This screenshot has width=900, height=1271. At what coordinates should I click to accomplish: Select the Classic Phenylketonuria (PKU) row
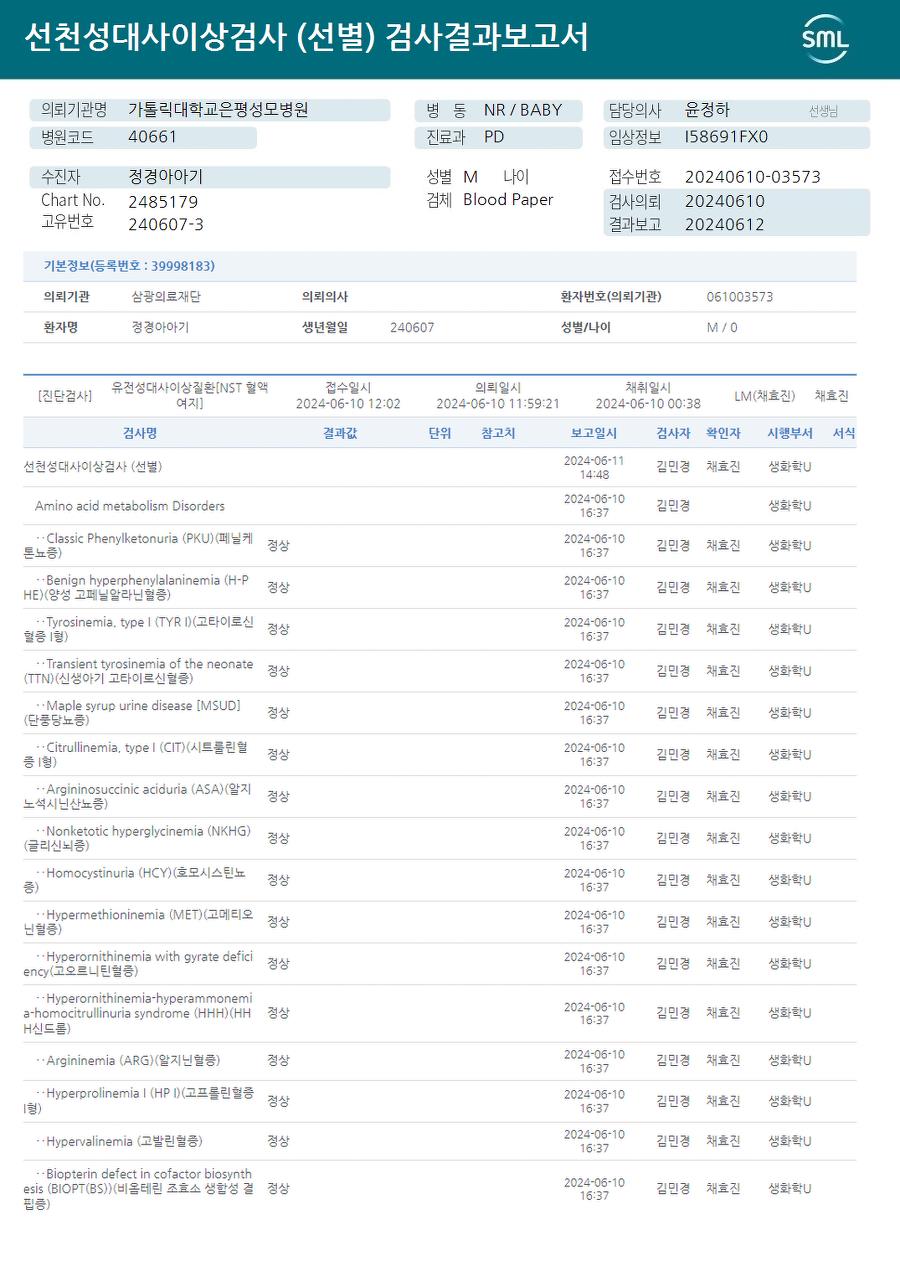(440, 546)
